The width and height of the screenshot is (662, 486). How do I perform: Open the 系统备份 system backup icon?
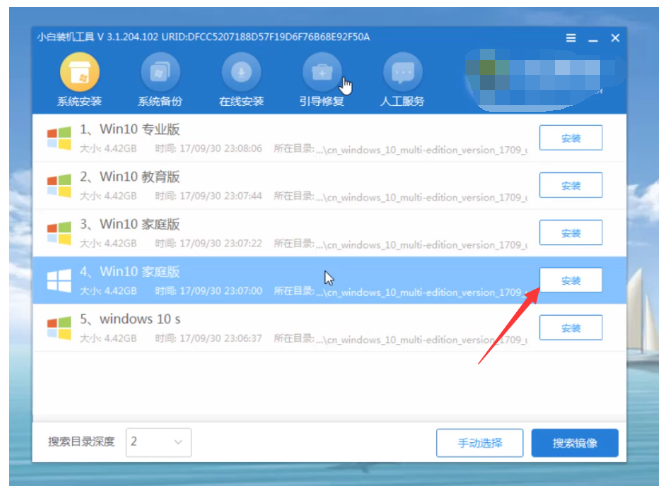[x=160, y=72]
